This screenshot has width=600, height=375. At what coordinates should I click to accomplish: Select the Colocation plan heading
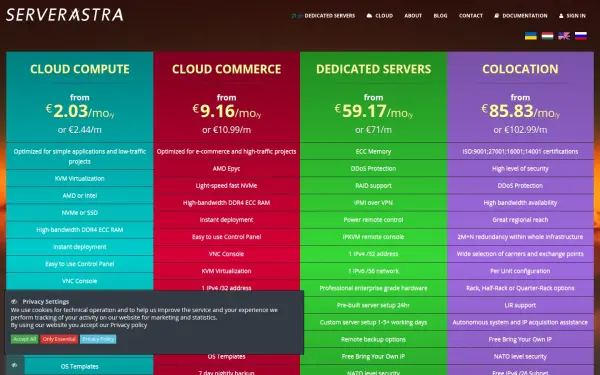coord(520,69)
